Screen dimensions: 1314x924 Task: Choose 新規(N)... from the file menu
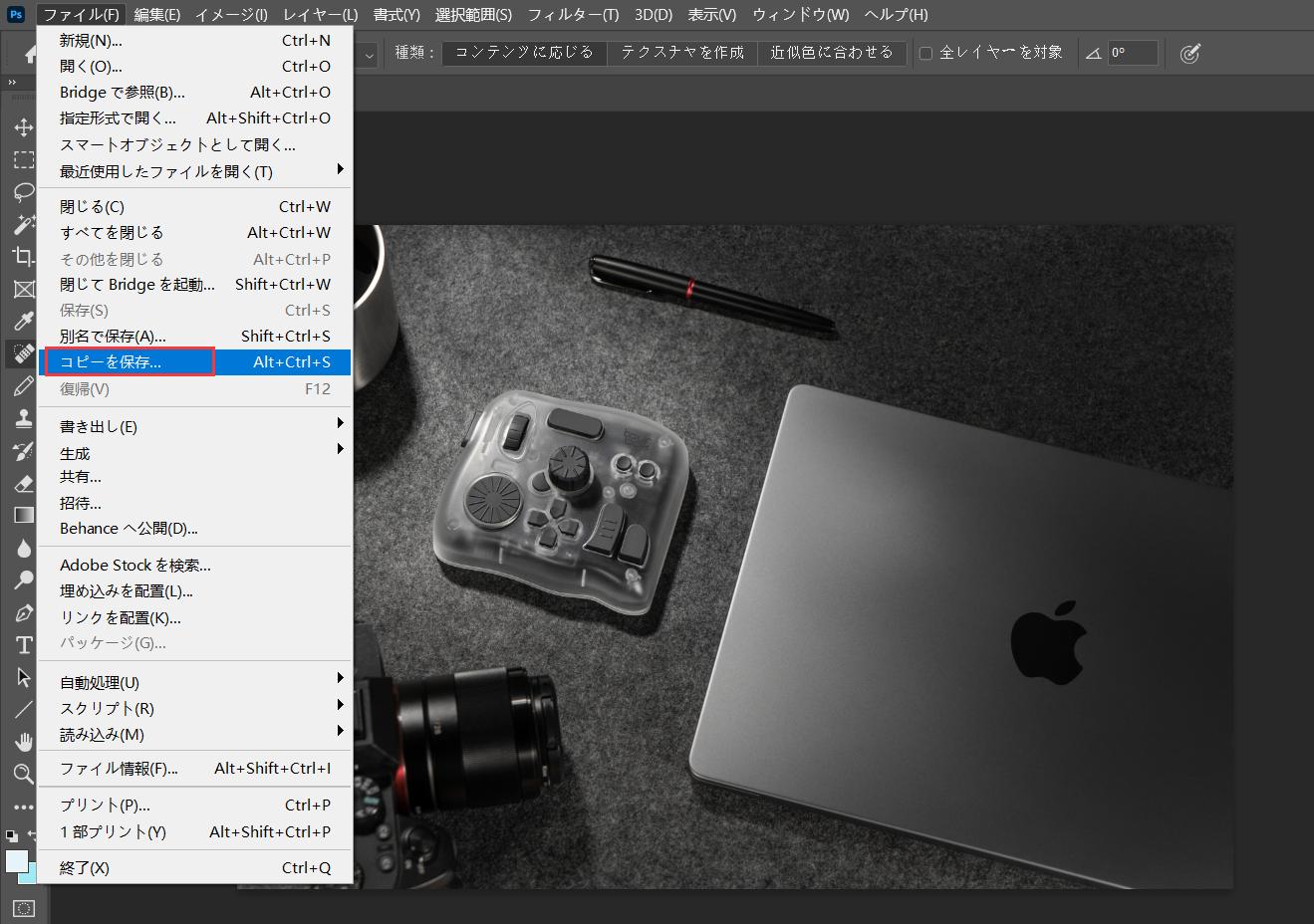coord(195,41)
